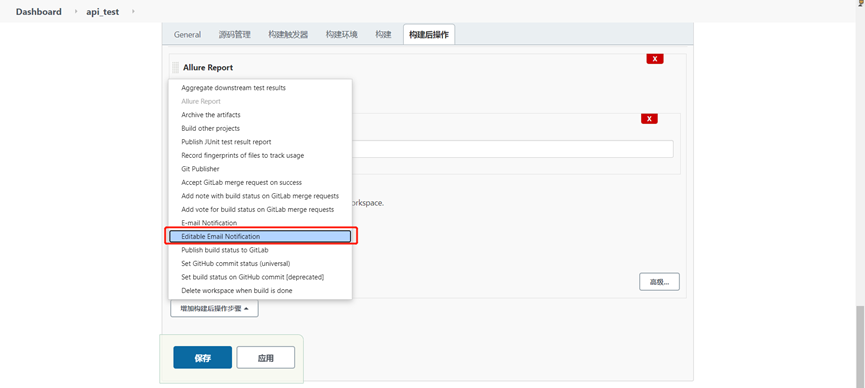Choose Editable Email Notification menu item

click(260, 236)
